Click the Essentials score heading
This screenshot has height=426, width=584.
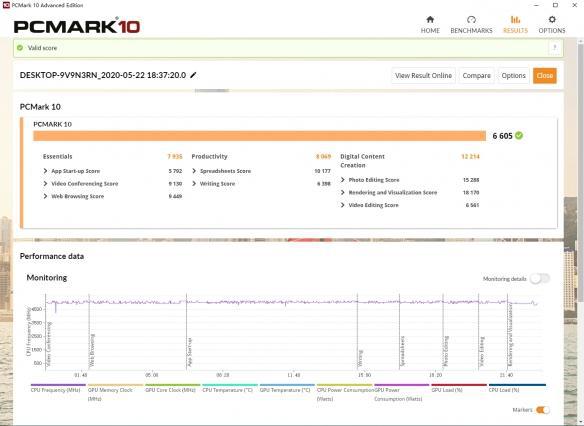tap(57, 156)
